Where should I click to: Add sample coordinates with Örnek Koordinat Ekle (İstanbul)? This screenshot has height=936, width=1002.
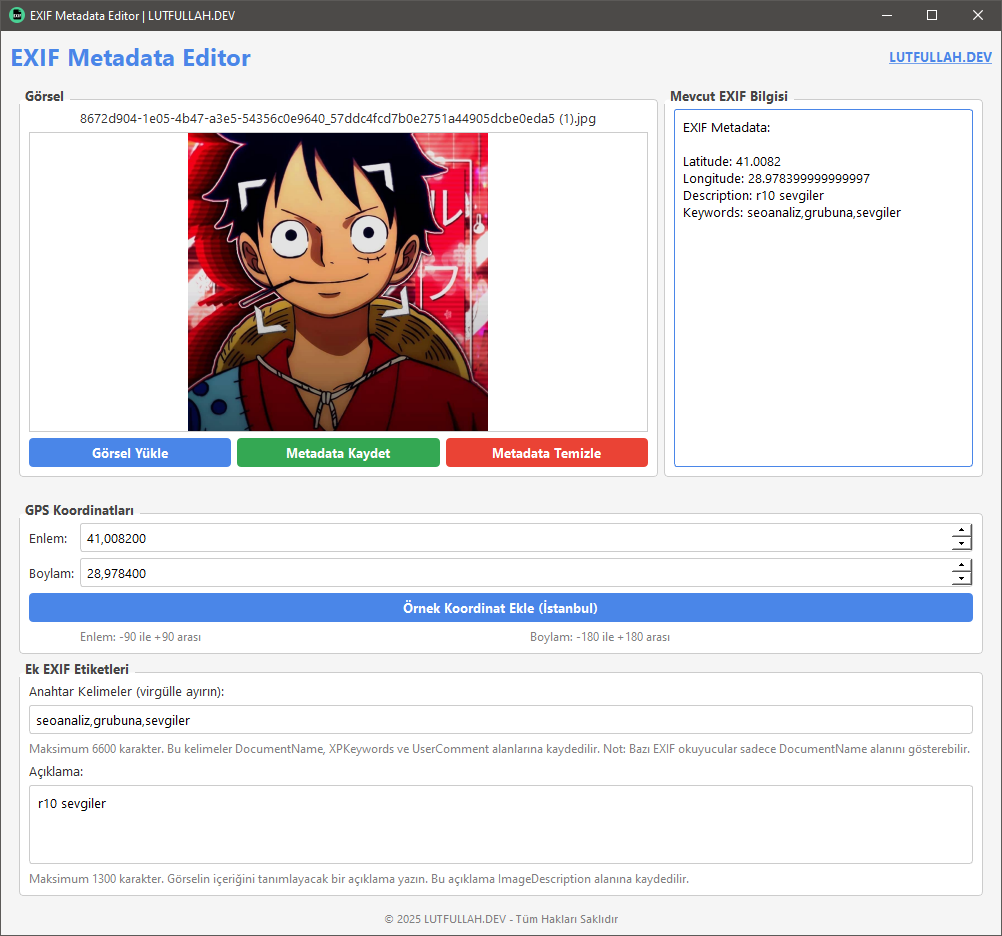pyautogui.click(x=500, y=608)
